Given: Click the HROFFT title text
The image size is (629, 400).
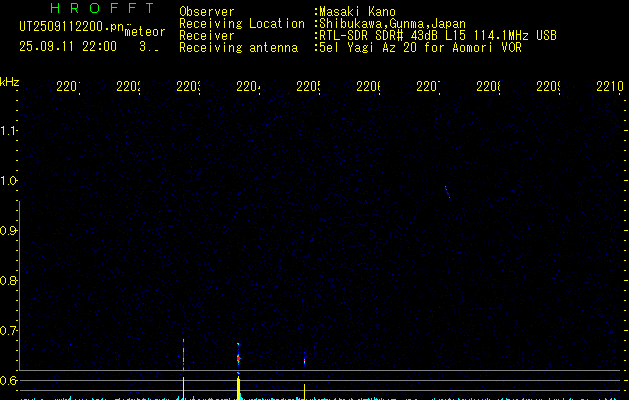Looking at the screenshot, I should point(102,8).
